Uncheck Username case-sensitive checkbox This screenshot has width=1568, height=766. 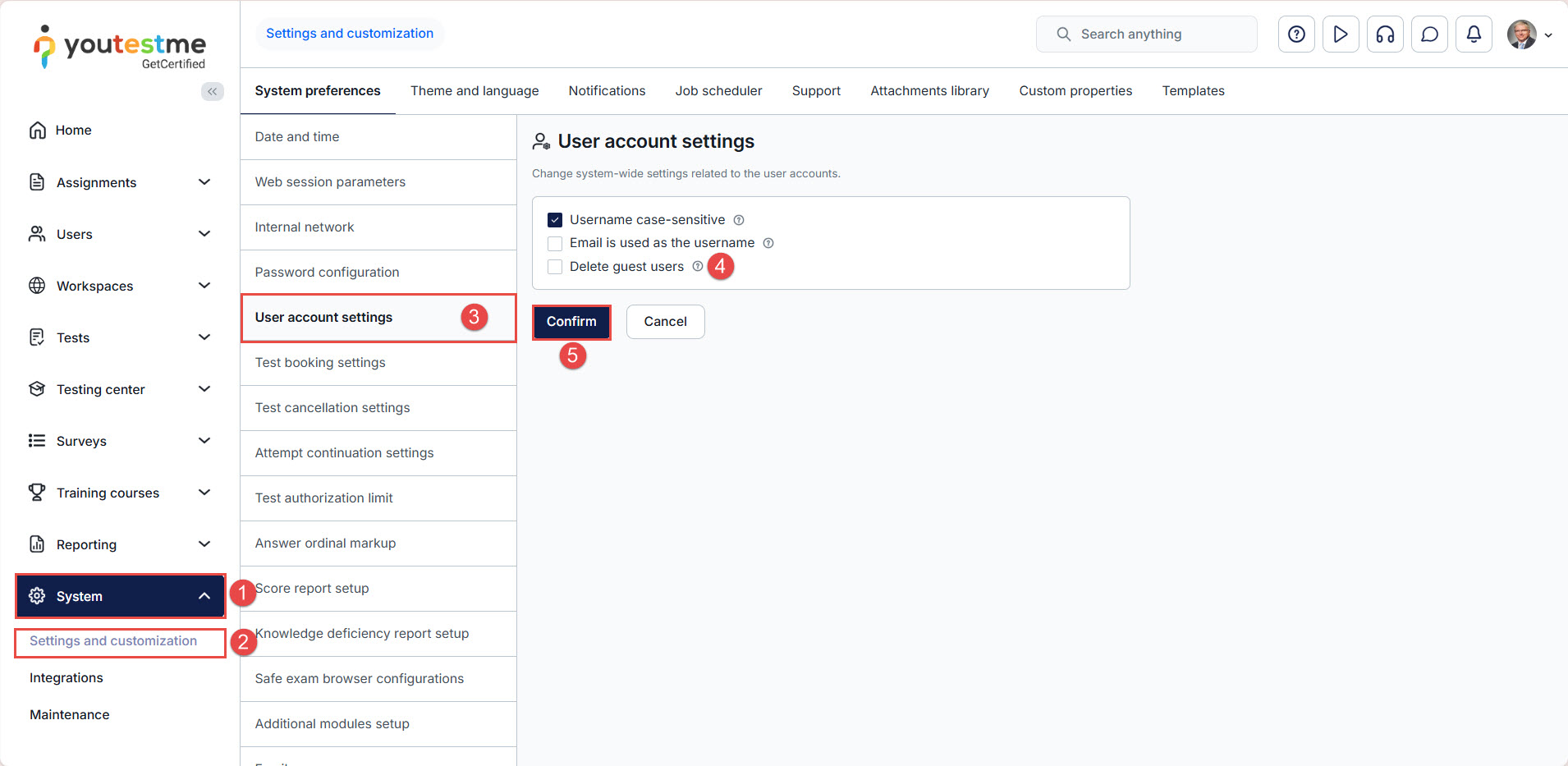click(x=555, y=220)
